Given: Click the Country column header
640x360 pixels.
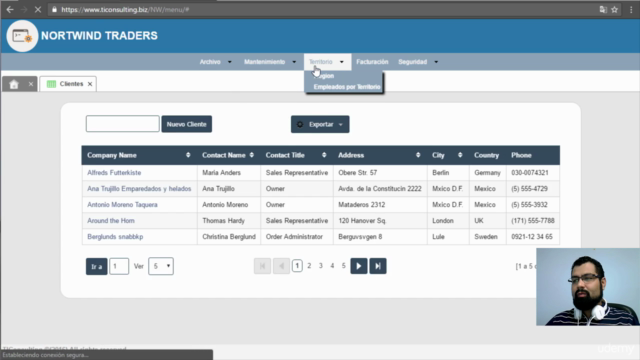Looking at the screenshot, I should coord(487,155).
